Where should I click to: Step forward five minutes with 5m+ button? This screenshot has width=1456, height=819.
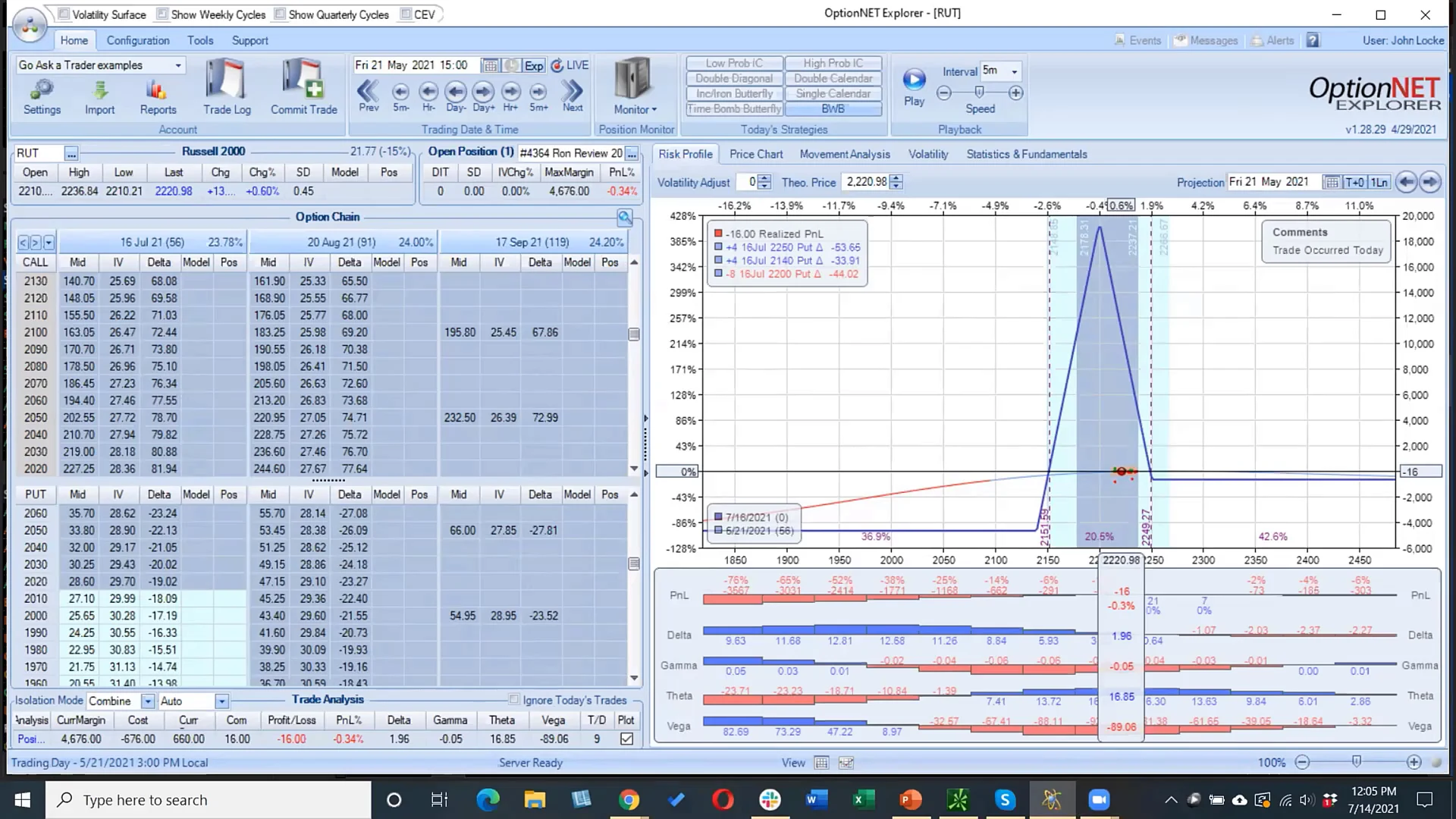tap(538, 96)
